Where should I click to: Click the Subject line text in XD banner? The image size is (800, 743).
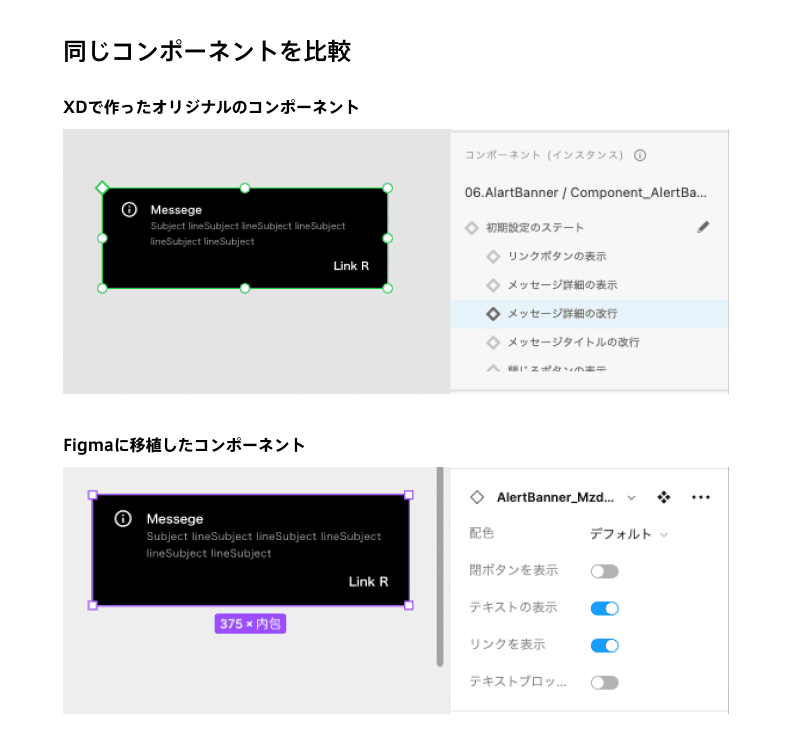click(248, 234)
